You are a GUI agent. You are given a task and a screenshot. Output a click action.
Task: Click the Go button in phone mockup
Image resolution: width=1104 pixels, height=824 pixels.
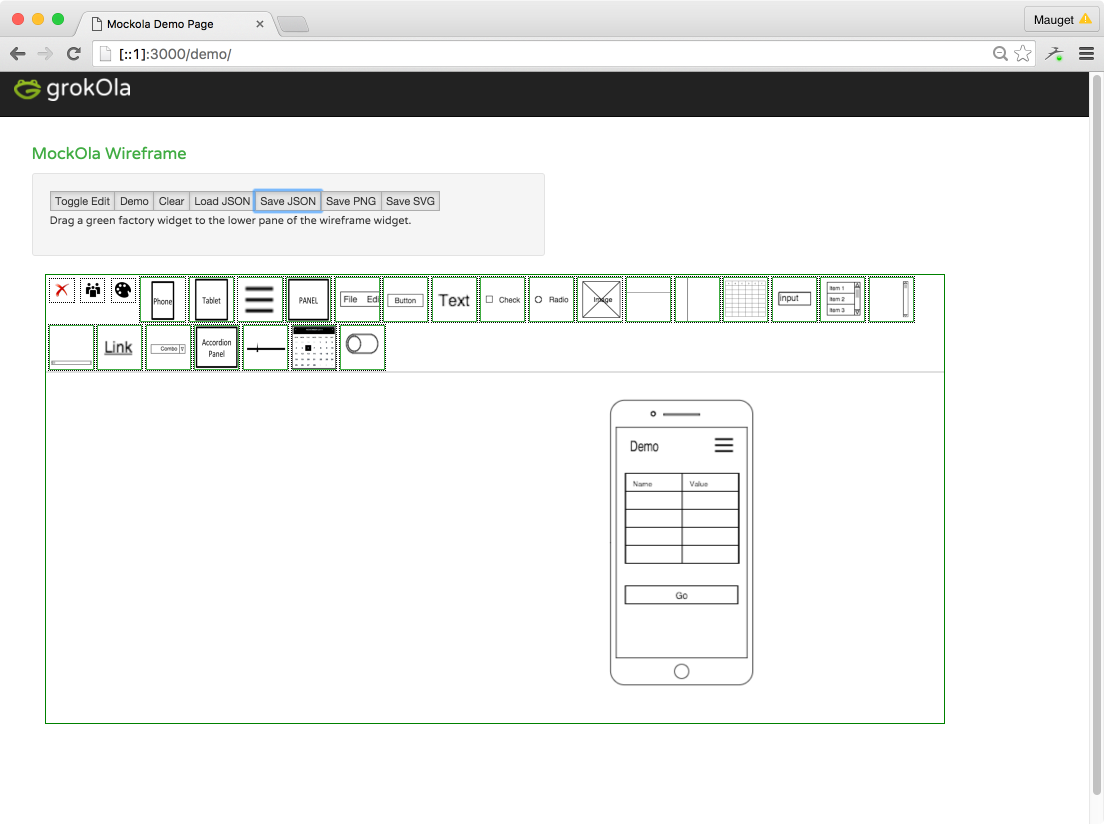[x=682, y=595]
